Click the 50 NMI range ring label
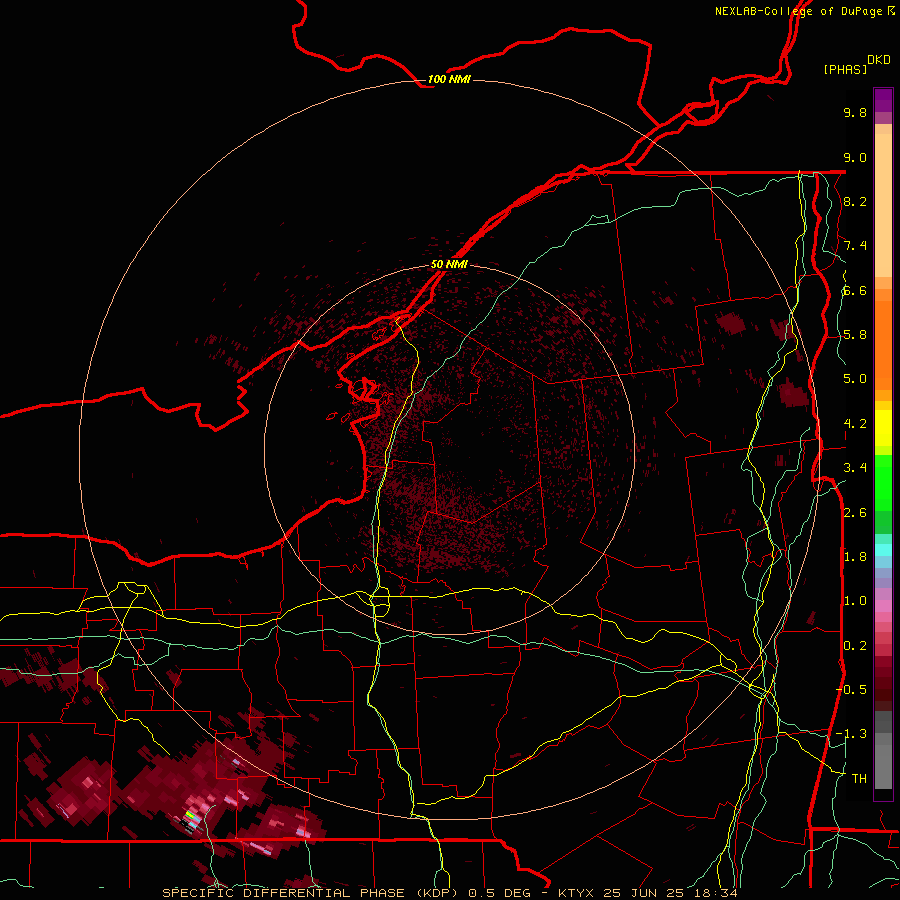 pyautogui.click(x=449, y=264)
